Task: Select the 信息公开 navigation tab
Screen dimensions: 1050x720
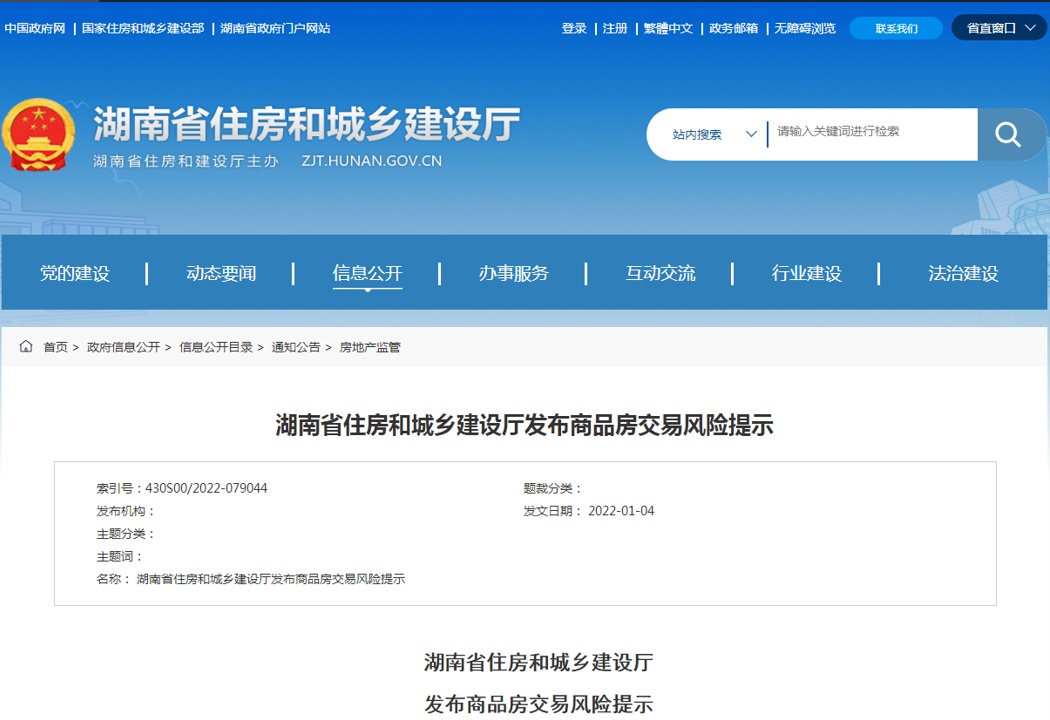Action: click(x=367, y=273)
